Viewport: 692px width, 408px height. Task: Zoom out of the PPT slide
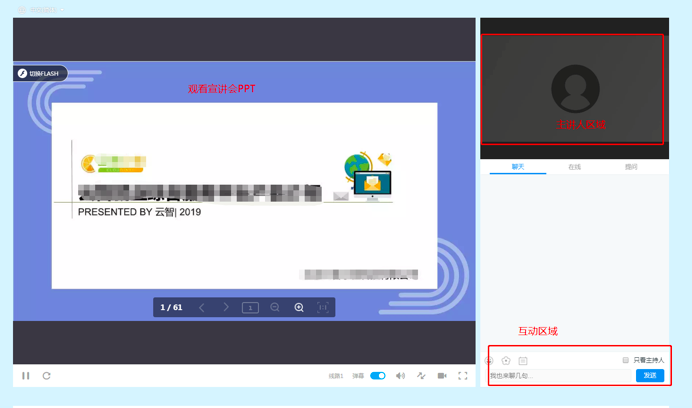(275, 308)
